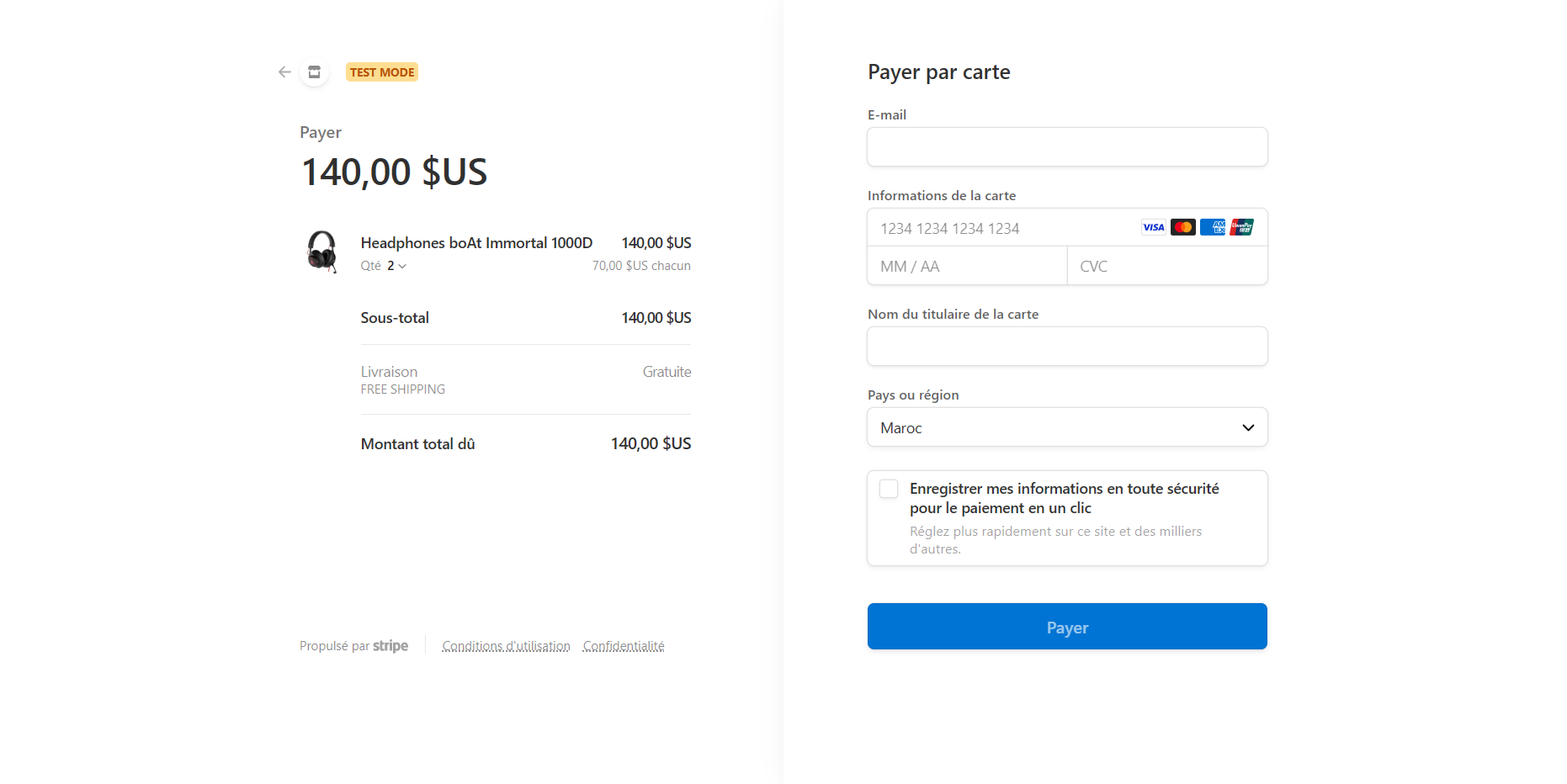Open the quantity dropdown for the headphones
The image size is (1567, 784).
395,266
